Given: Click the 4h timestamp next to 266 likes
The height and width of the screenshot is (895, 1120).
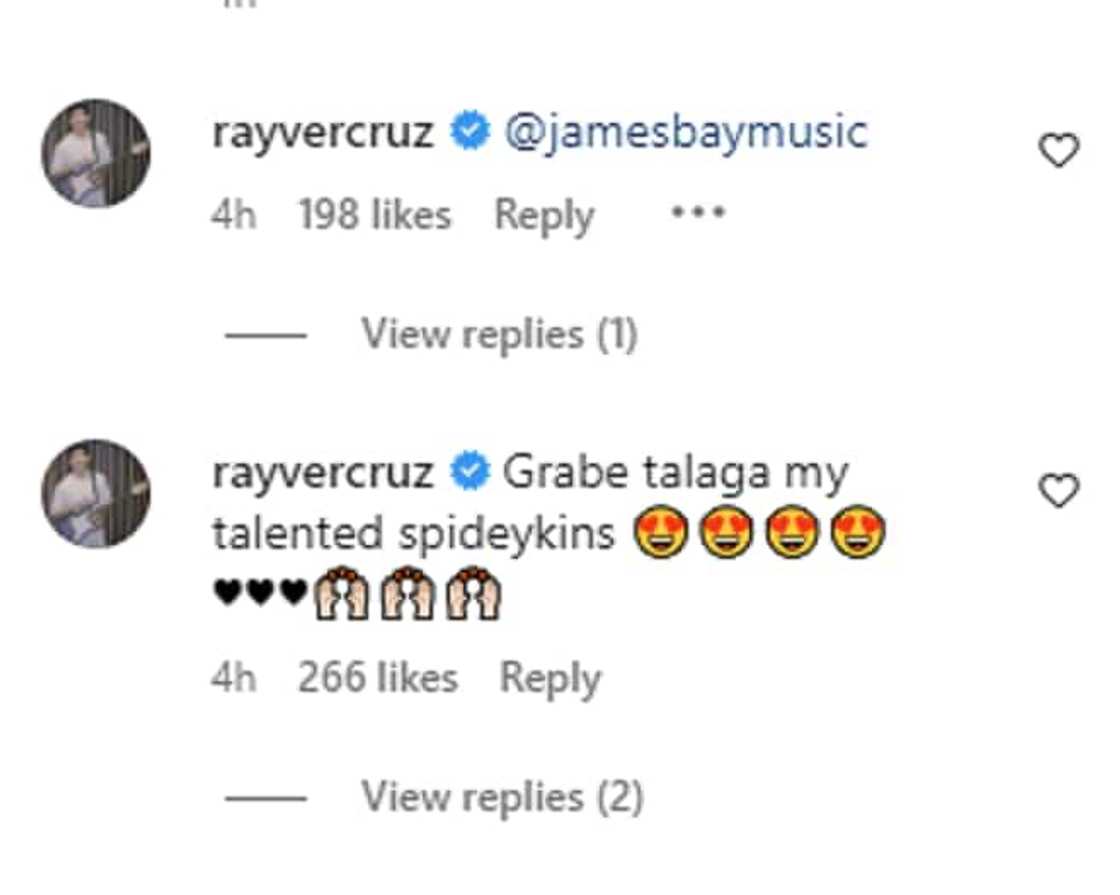Looking at the screenshot, I should 233,679.
